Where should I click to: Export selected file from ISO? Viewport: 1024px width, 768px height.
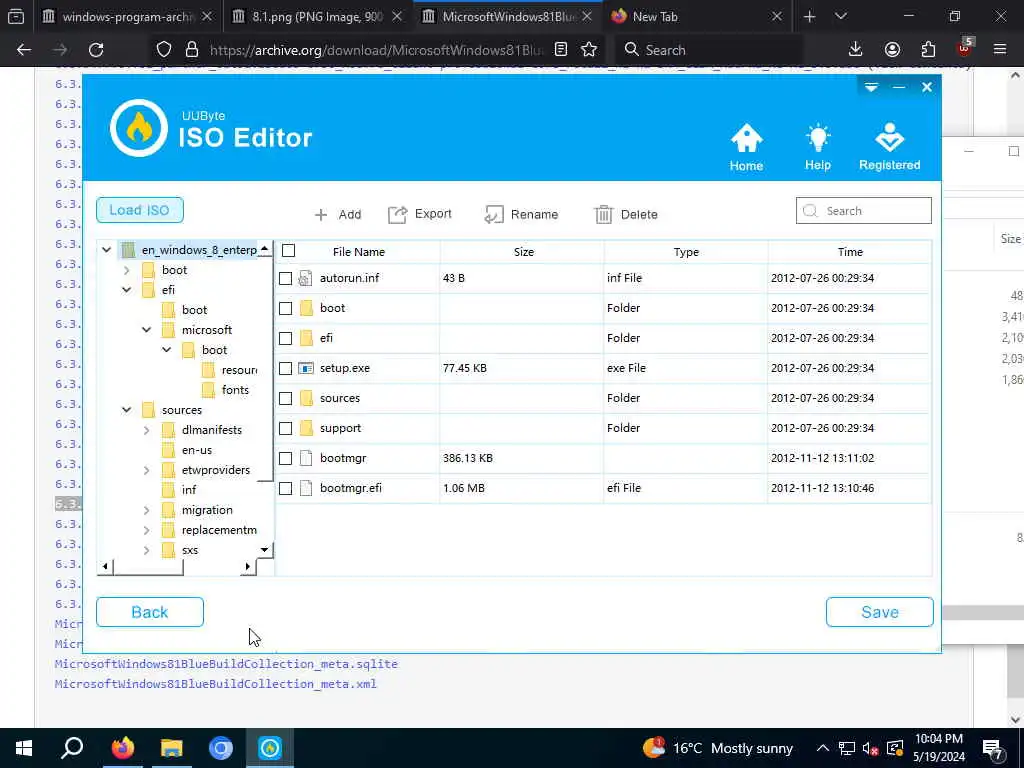tap(420, 214)
